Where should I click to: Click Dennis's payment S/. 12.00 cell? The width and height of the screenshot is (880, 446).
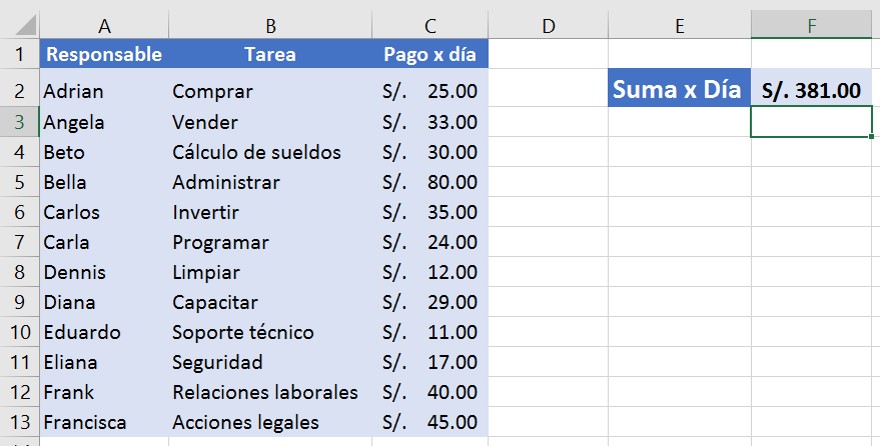(430, 272)
